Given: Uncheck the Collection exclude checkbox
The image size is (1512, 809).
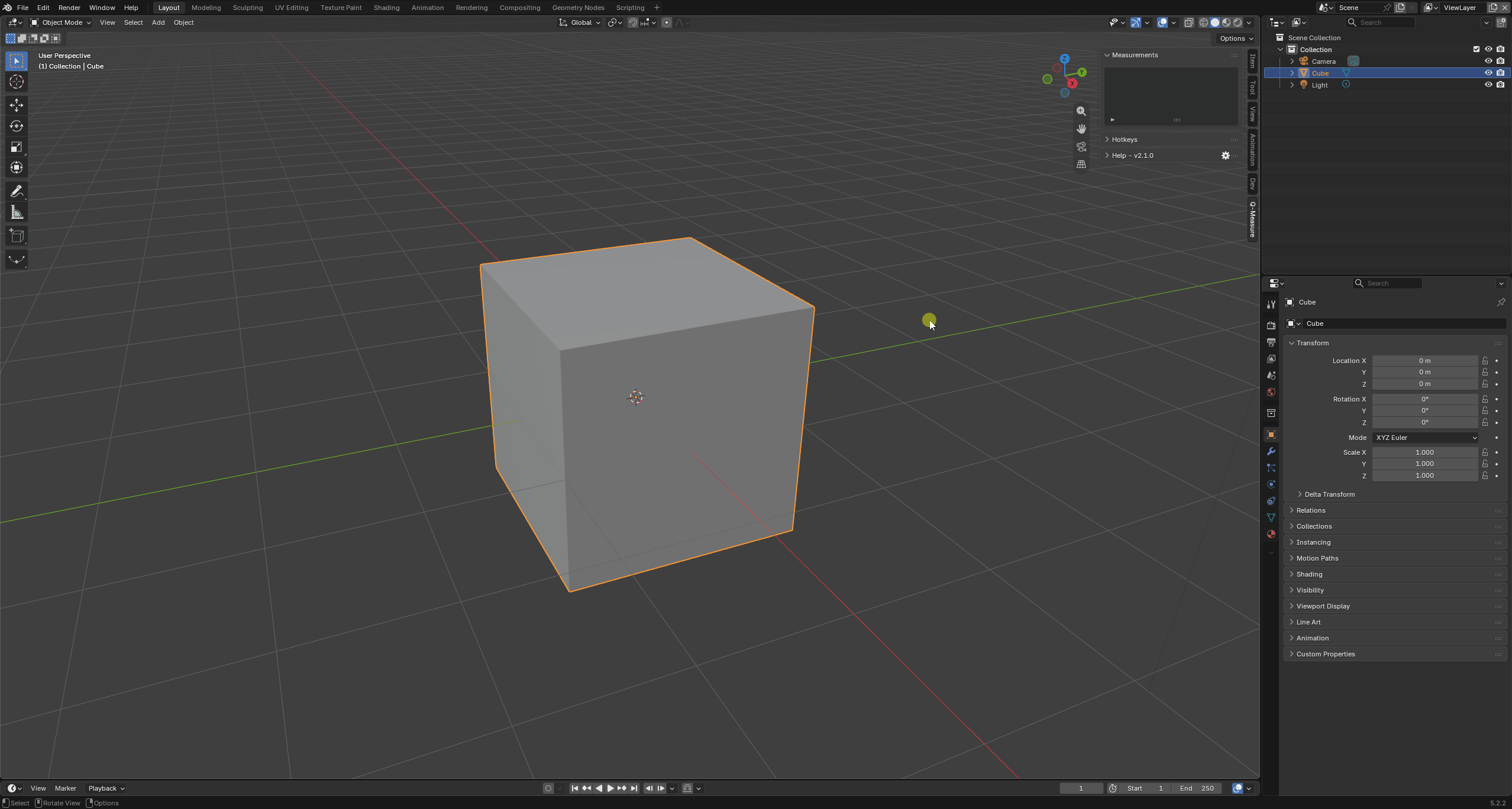Looking at the screenshot, I should click(1477, 49).
